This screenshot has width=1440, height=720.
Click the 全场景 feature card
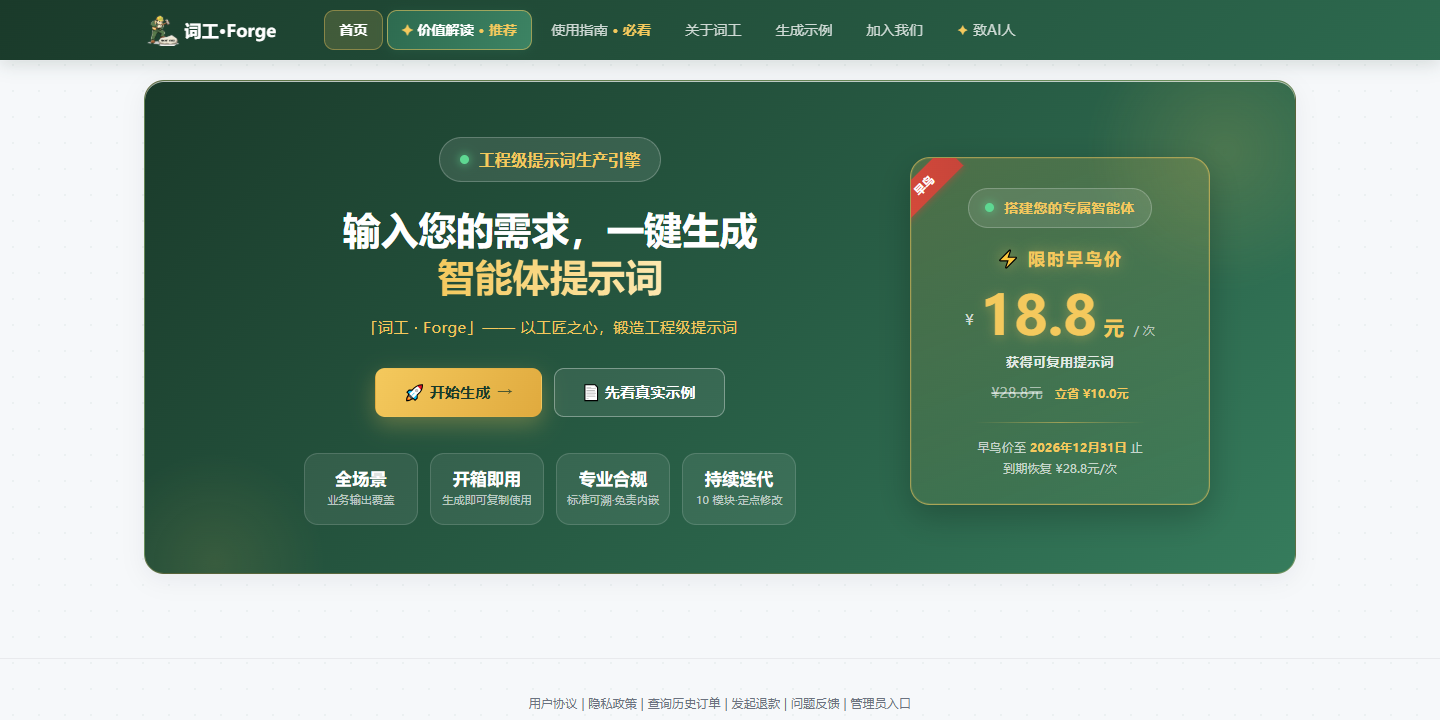(361, 489)
